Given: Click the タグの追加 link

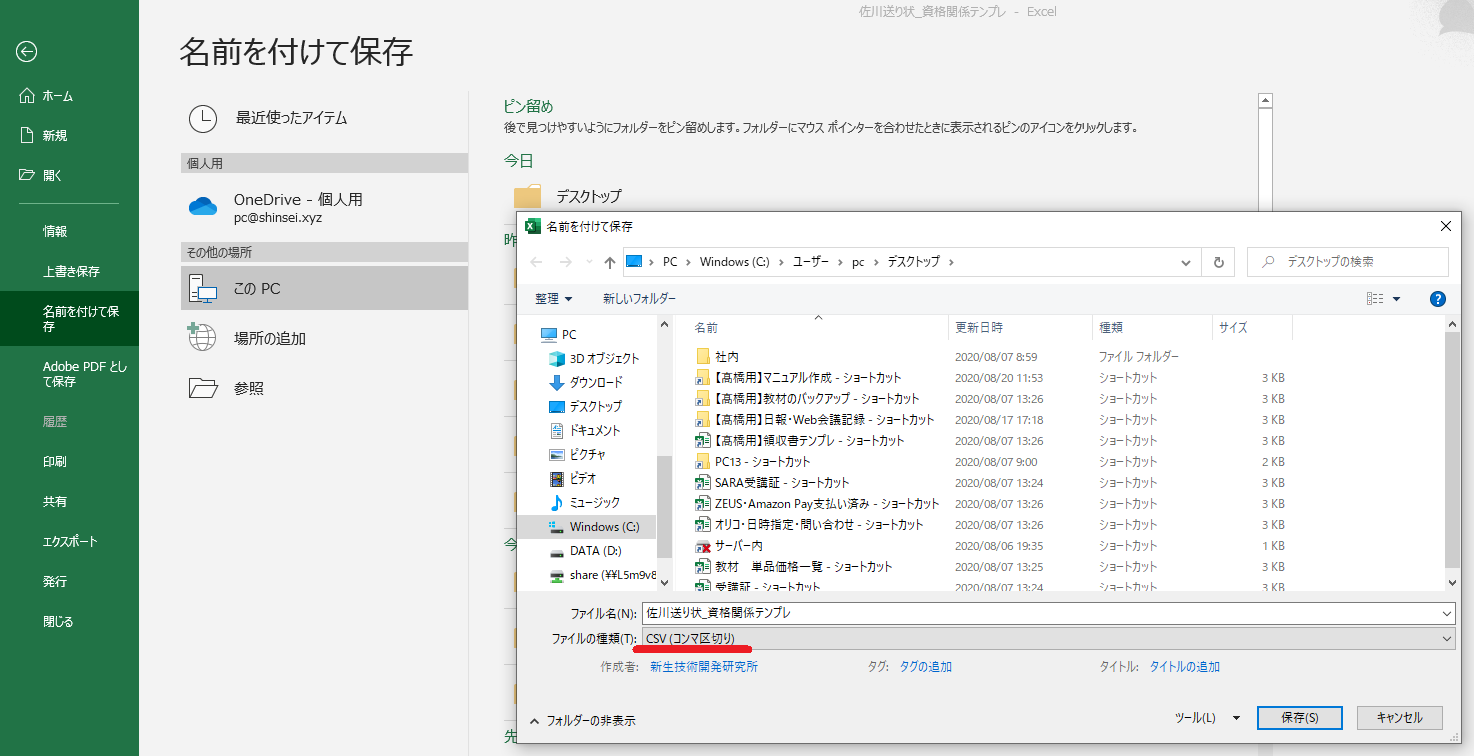Looking at the screenshot, I should pos(925,667).
